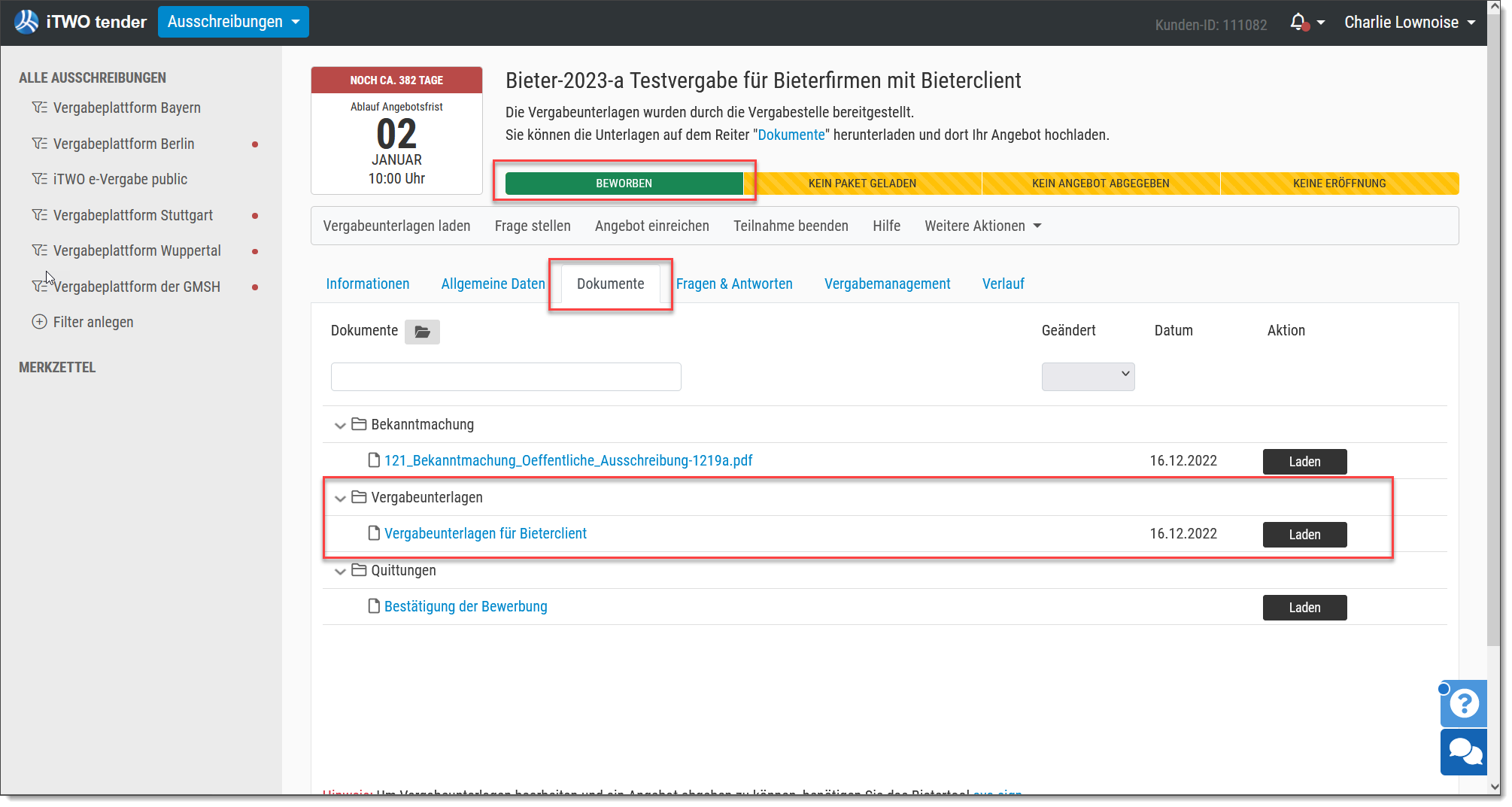1512x807 pixels.
Task: Click Laden for Vergabeunterlagen für Bieterclient
Action: [x=1304, y=535]
